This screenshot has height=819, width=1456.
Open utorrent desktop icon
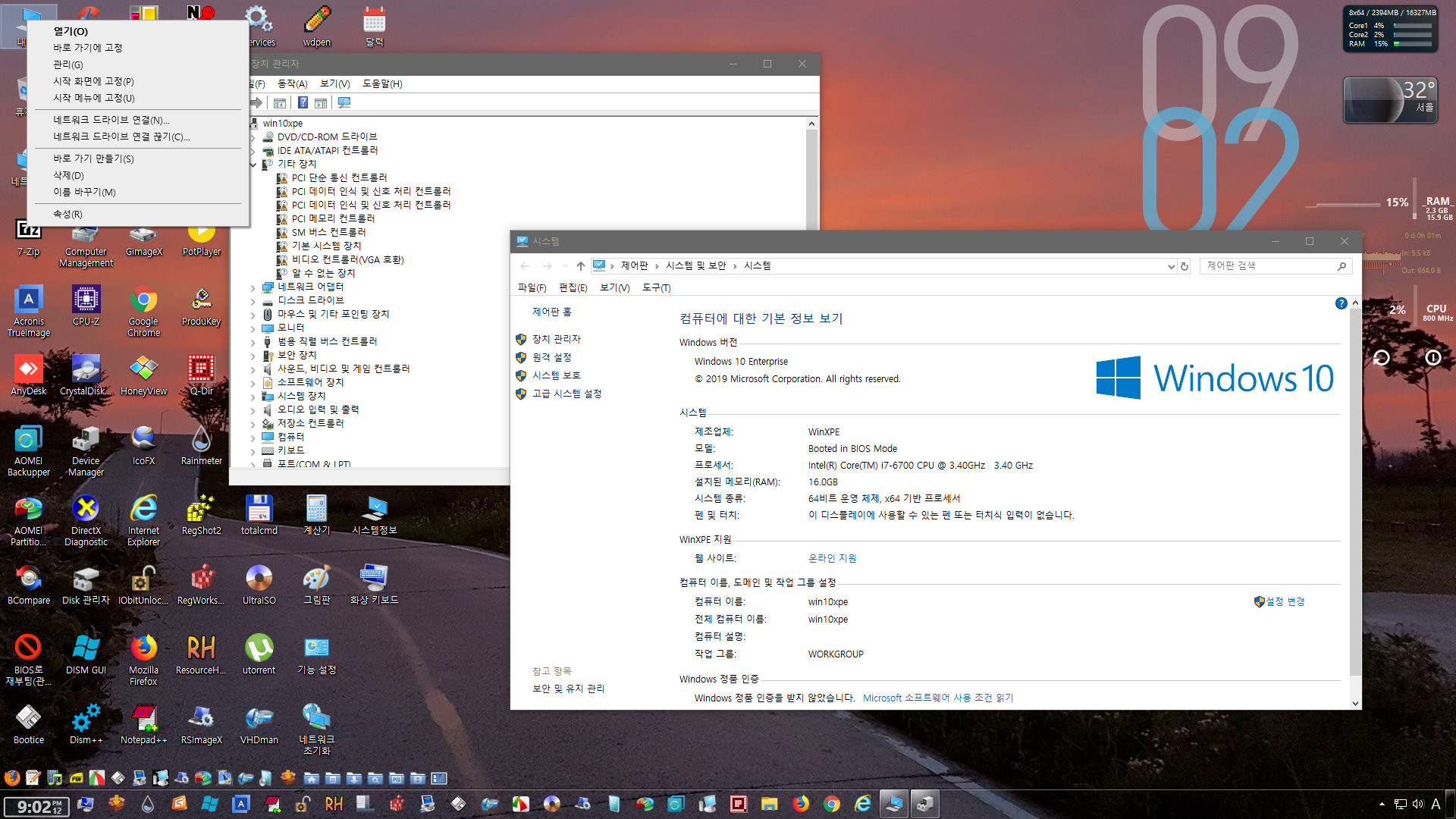(x=259, y=654)
